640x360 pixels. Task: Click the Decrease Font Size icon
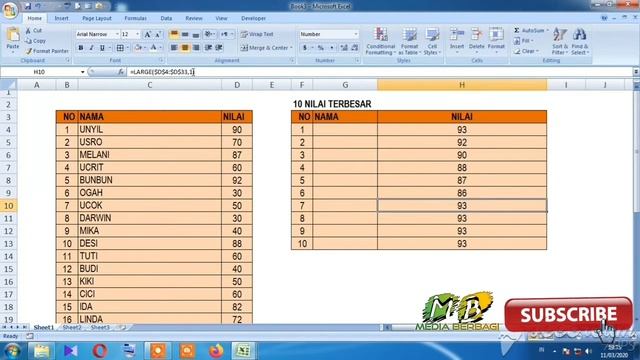[158, 34]
